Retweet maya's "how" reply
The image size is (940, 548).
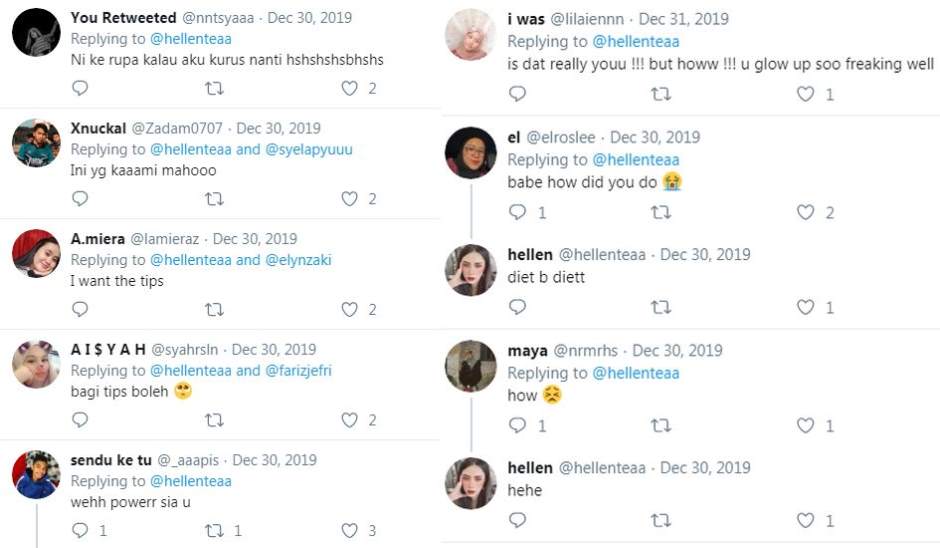pyautogui.click(x=661, y=426)
